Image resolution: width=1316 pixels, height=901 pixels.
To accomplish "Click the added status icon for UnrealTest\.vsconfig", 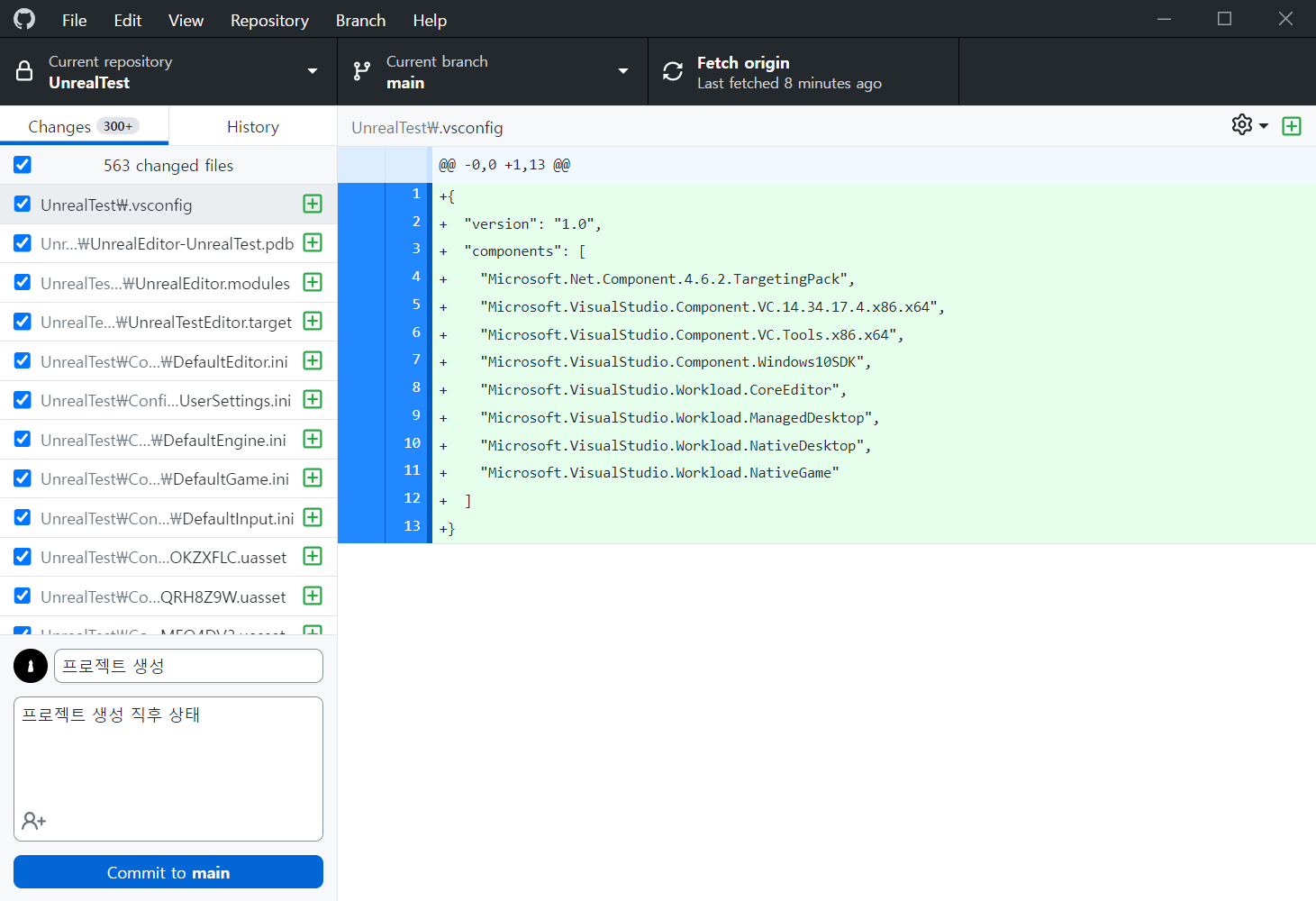I will click(313, 204).
